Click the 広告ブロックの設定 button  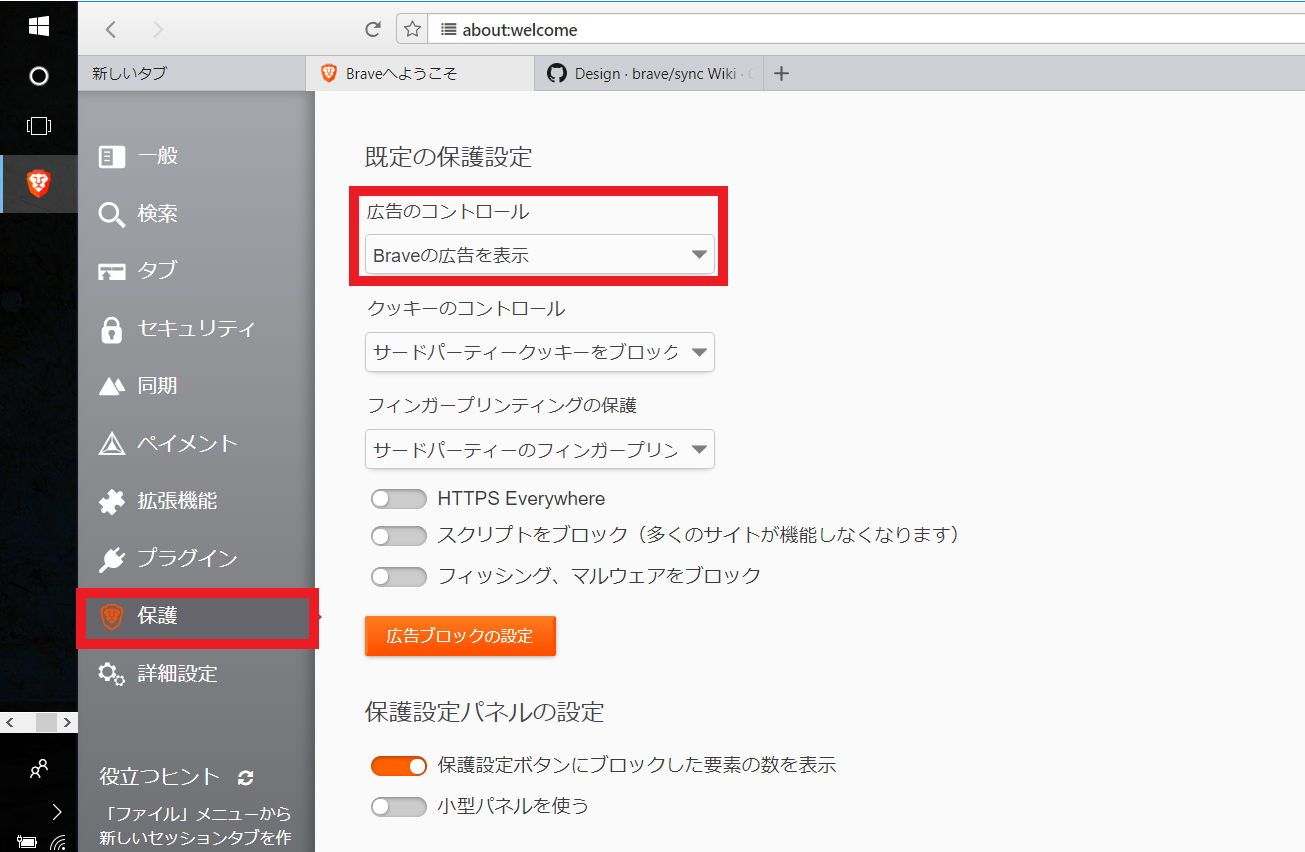(x=460, y=636)
